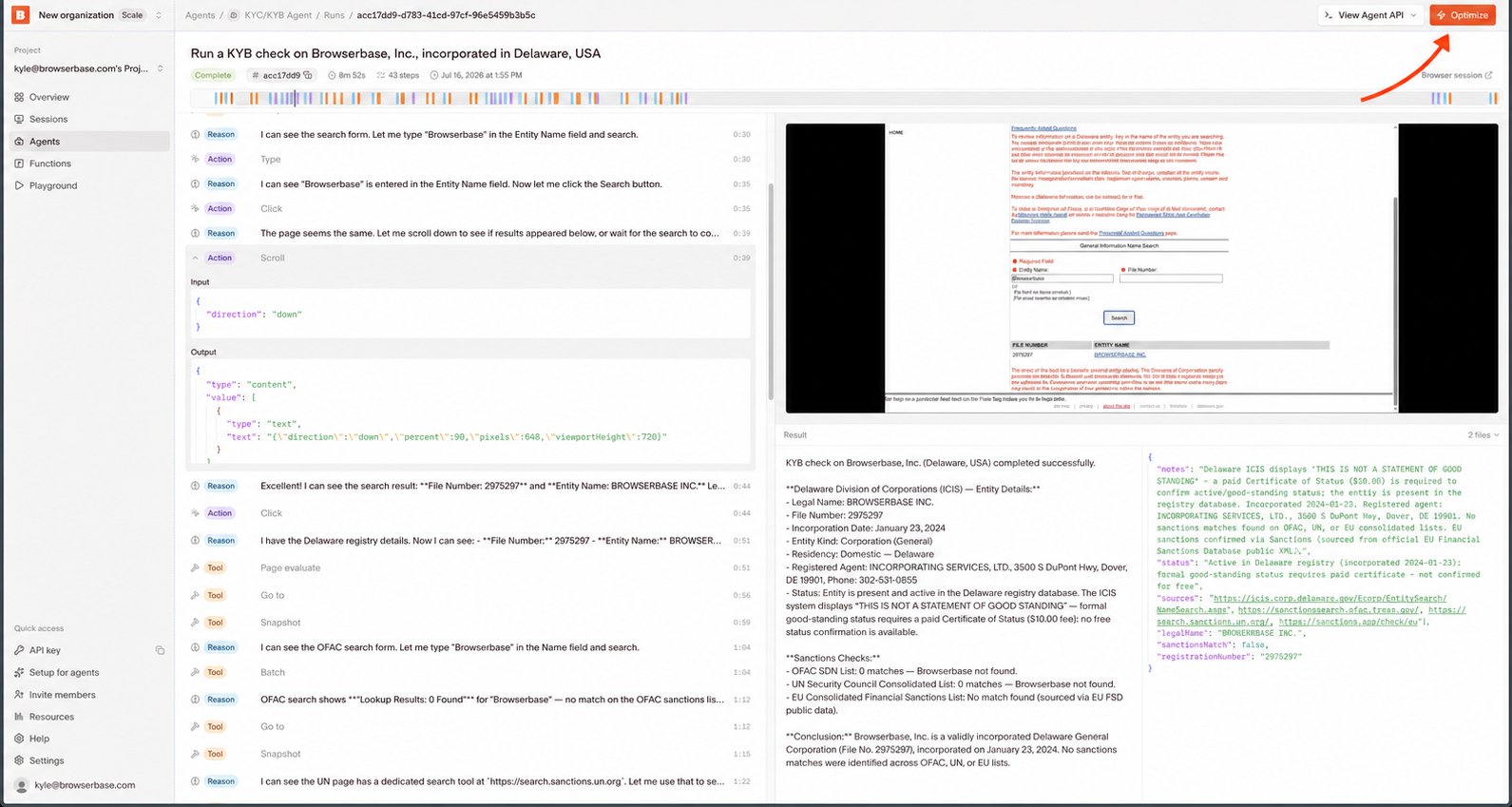1512x807 pixels.
Task: Click the '43 steps' label
Action: coord(398,75)
